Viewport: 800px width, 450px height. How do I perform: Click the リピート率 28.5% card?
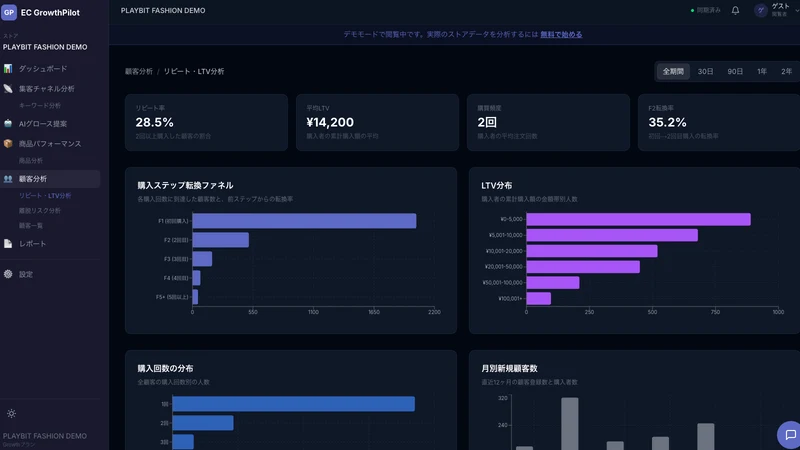(x=207, y=122)
